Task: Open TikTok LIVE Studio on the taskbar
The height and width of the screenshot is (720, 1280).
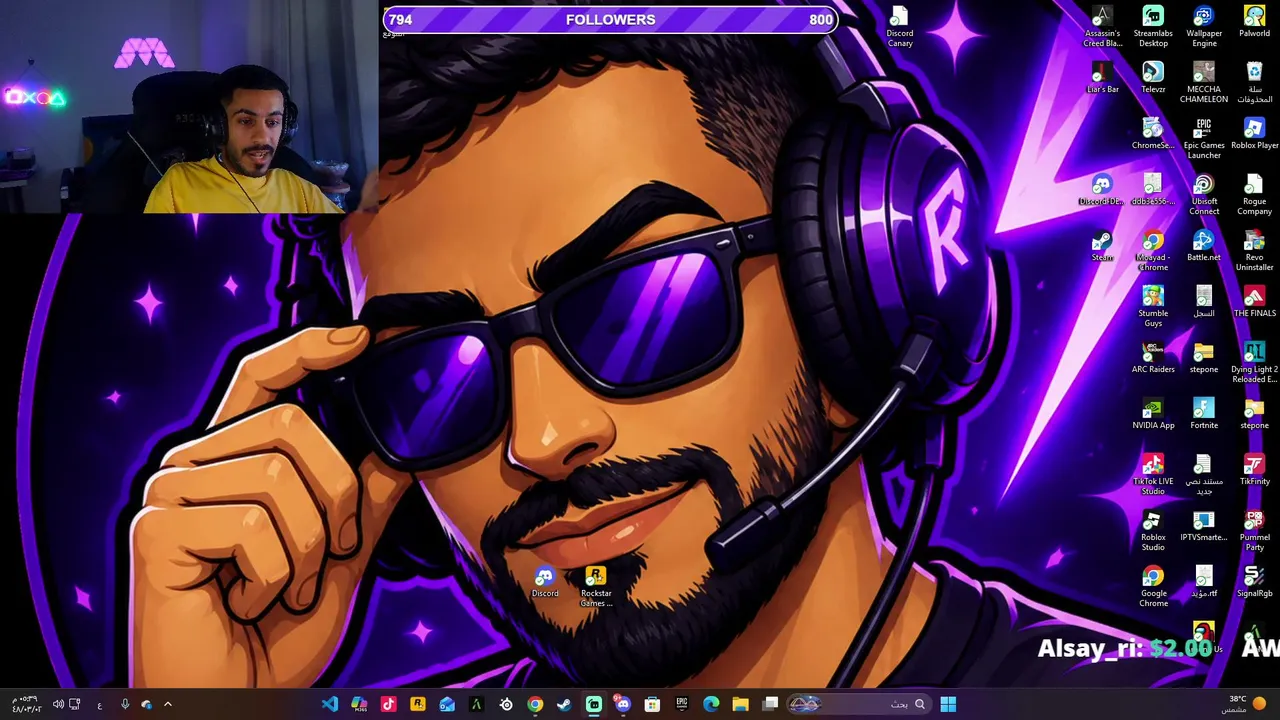Action: click(x=388, y=704)
